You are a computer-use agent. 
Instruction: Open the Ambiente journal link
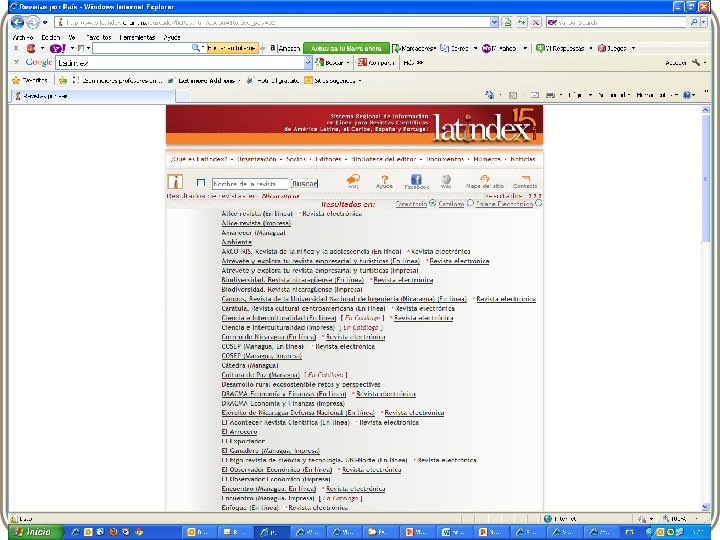(x=236, y=242)
